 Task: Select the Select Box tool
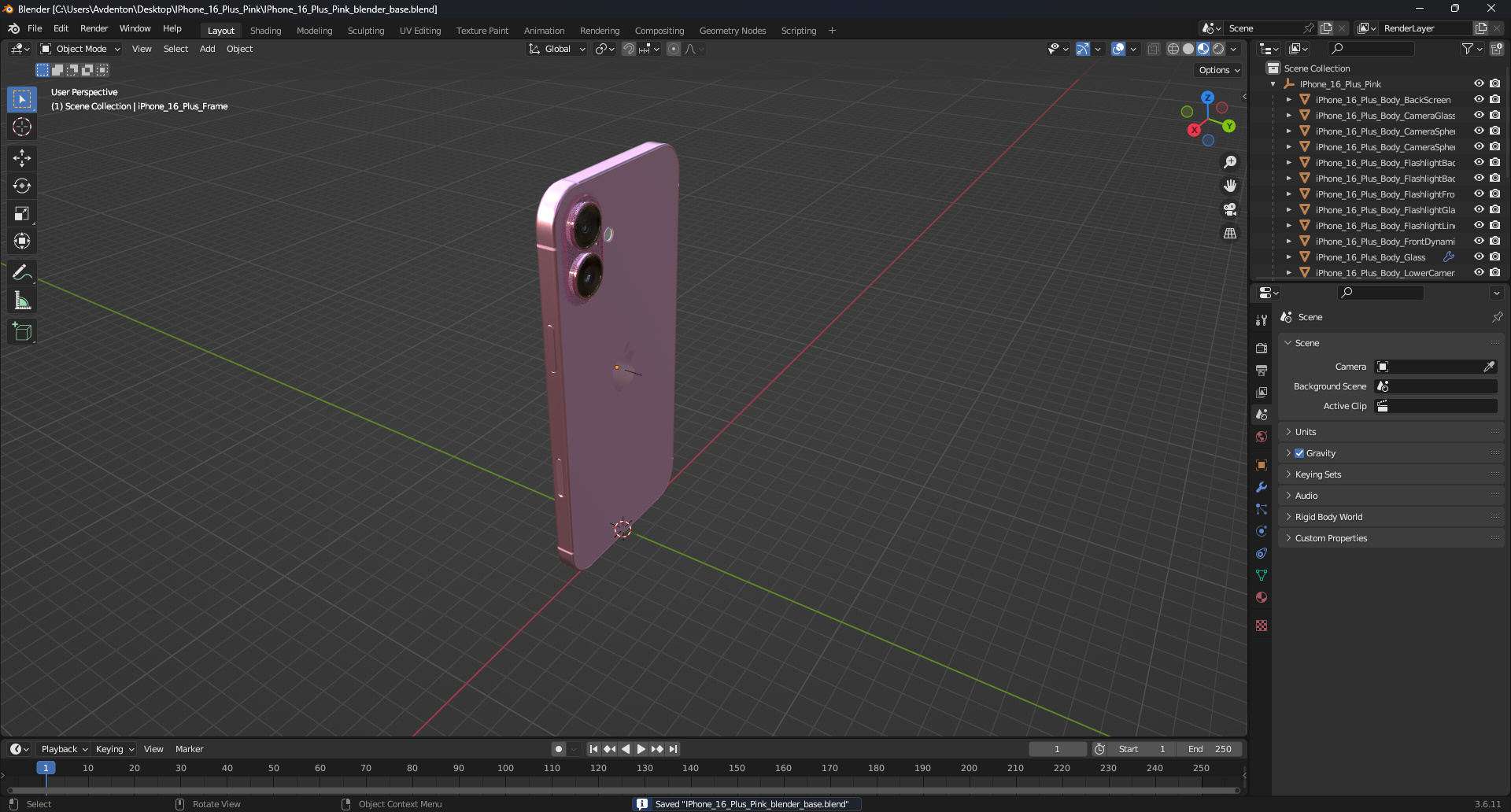point(22,99)
